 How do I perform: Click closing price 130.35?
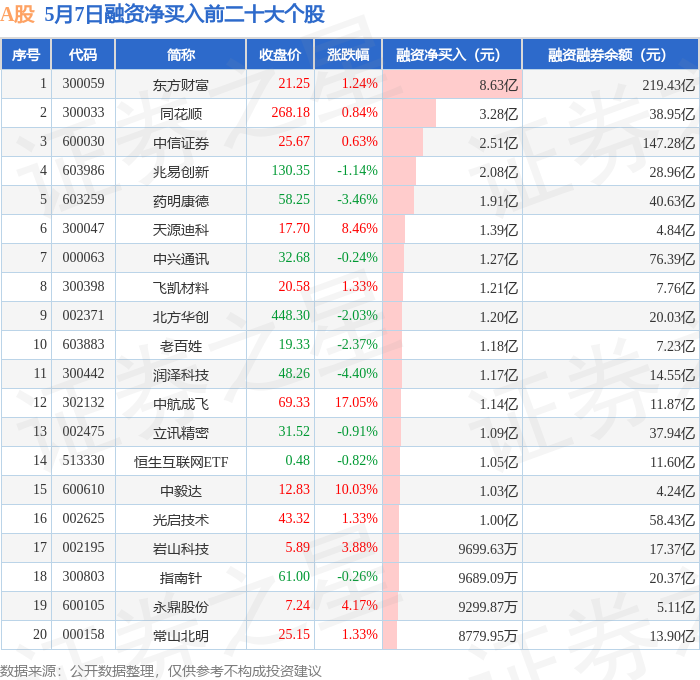point(291,170)
